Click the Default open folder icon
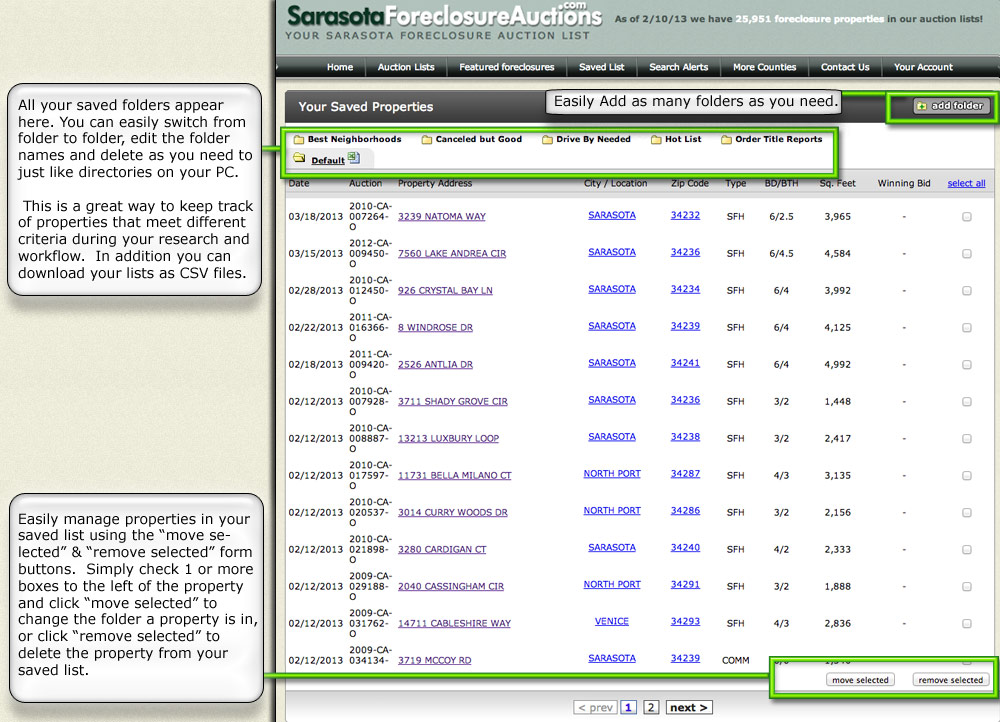The width and height of the screenshot is (1000, 722). click(299, 158)
